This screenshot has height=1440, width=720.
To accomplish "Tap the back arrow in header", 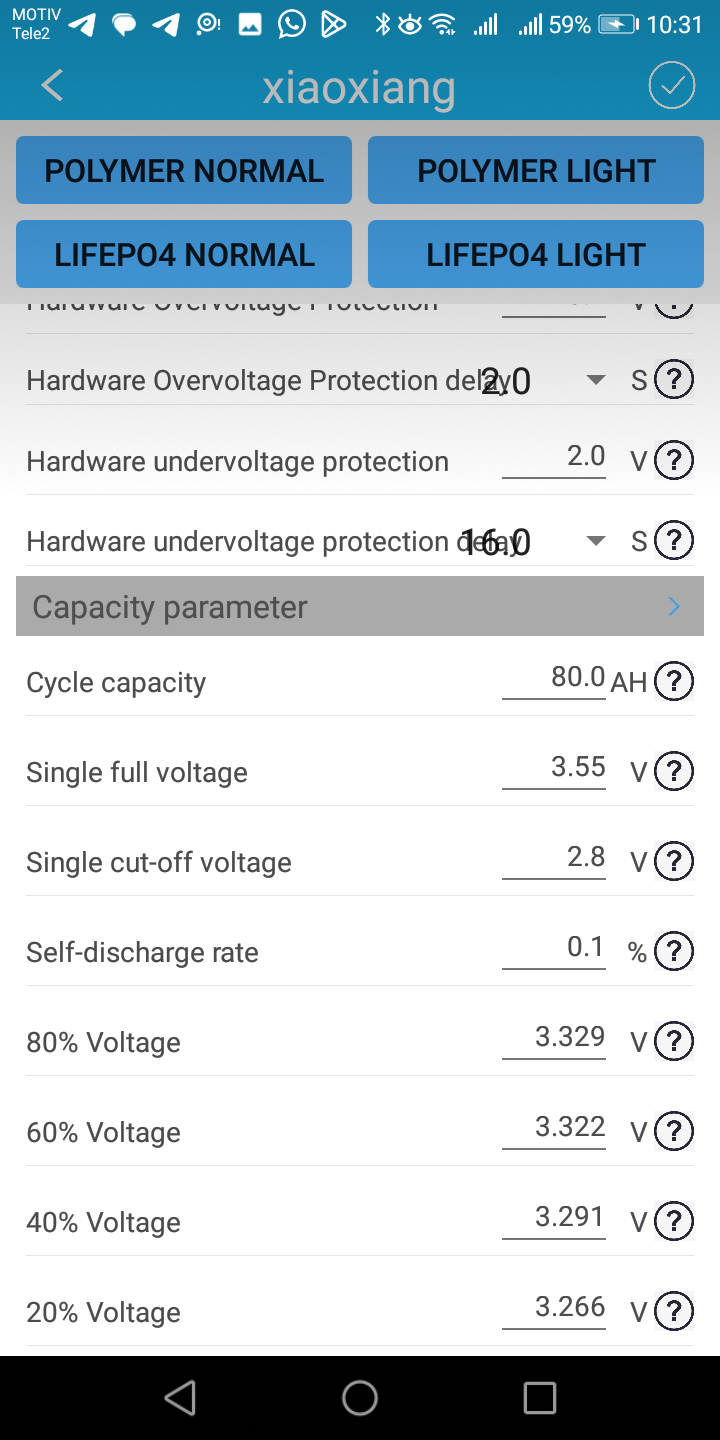I will tap(52, 86).
